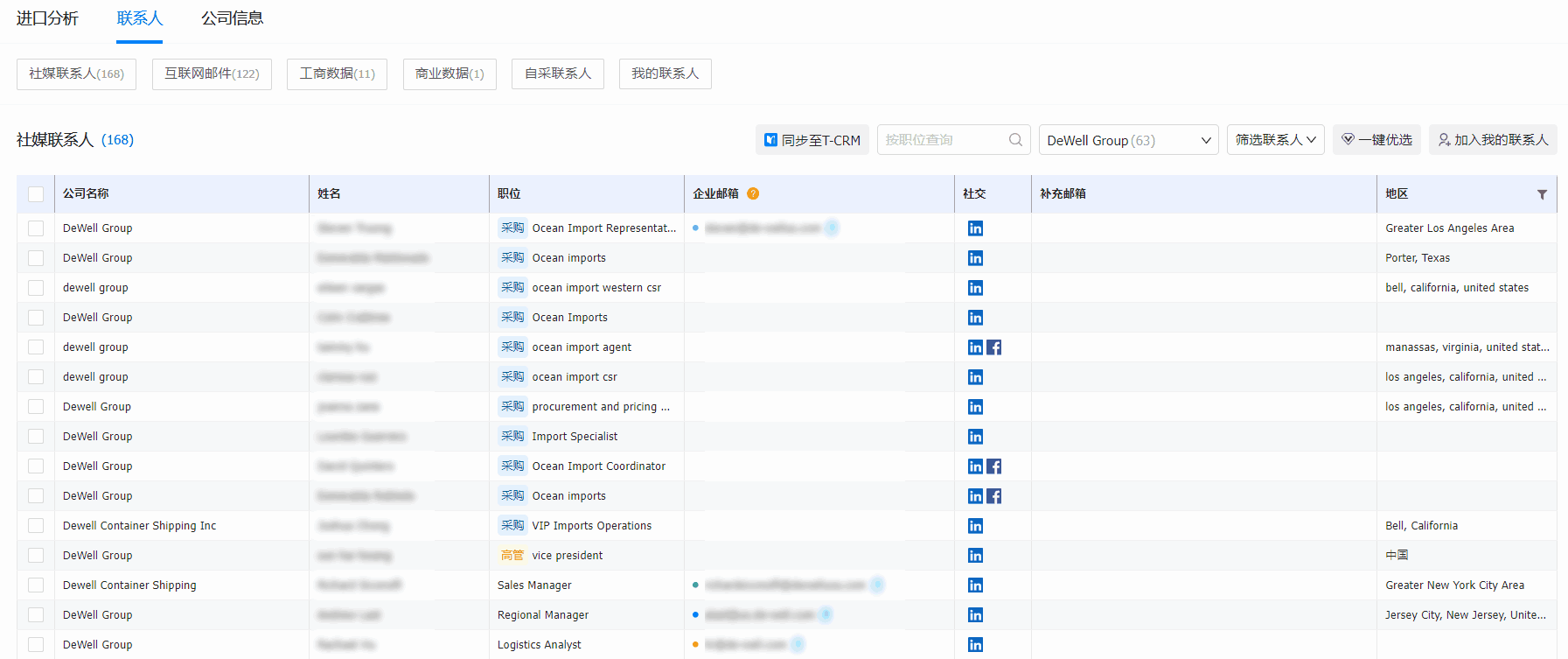Click into the 按职位查询 search field

pos(943,140)
